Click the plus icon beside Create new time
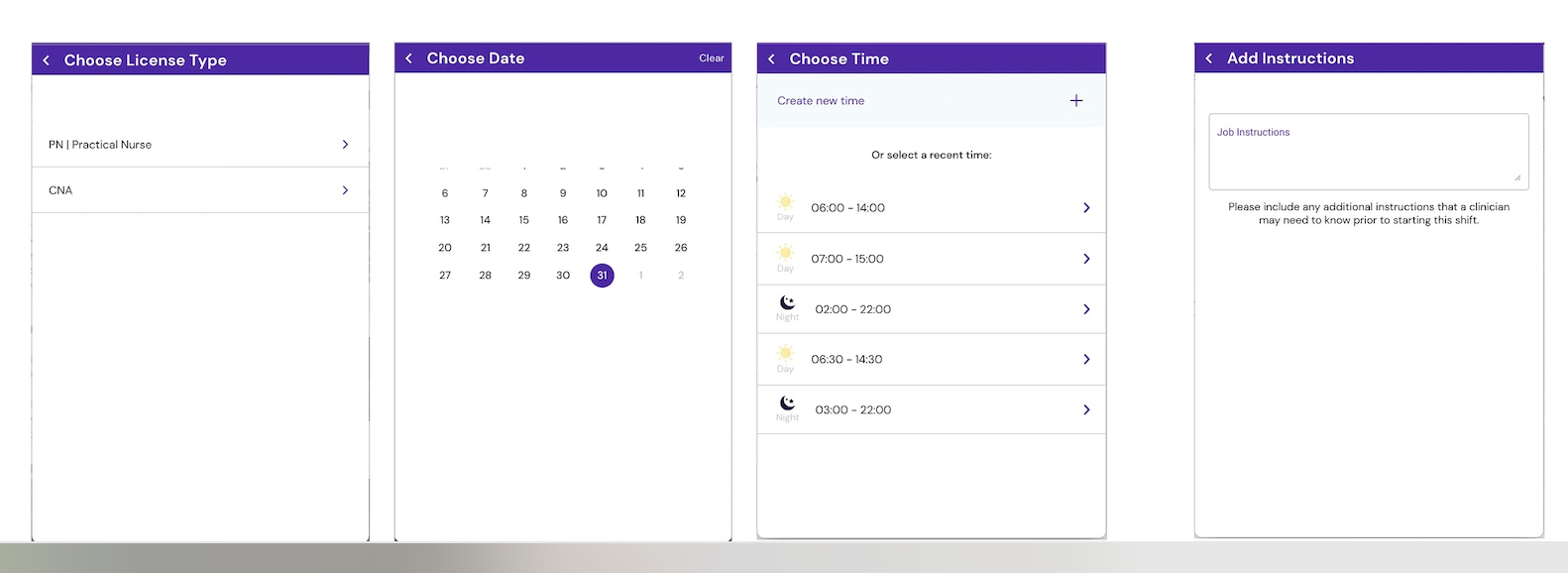The height and width of the screenshot is (573, 1568). 1076,100
